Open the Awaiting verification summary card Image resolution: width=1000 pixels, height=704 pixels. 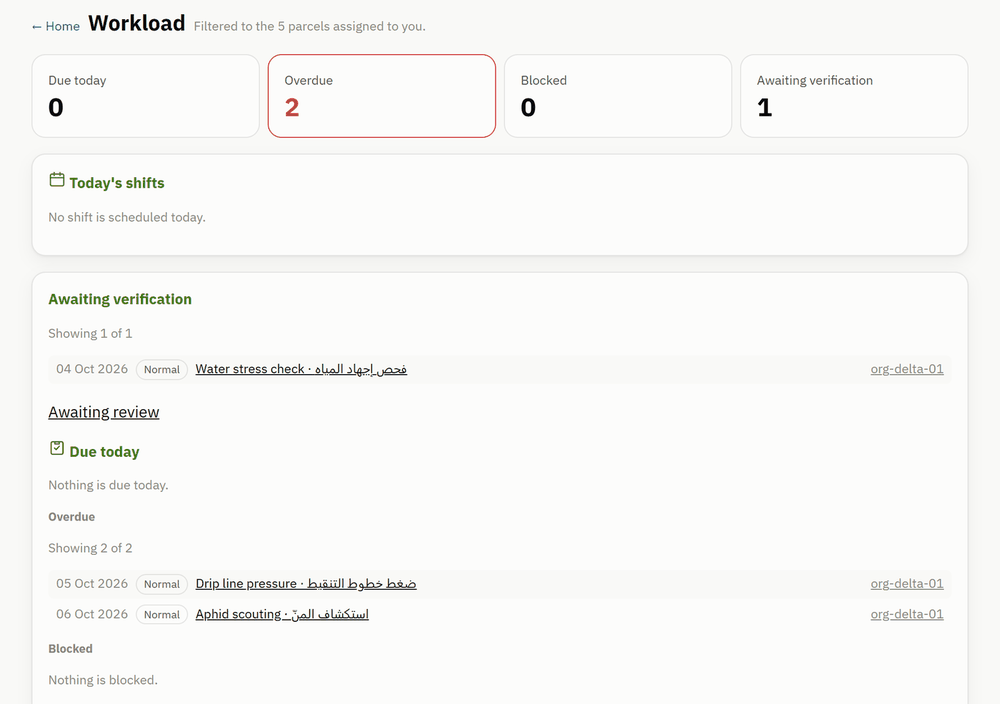coord(854,96)
